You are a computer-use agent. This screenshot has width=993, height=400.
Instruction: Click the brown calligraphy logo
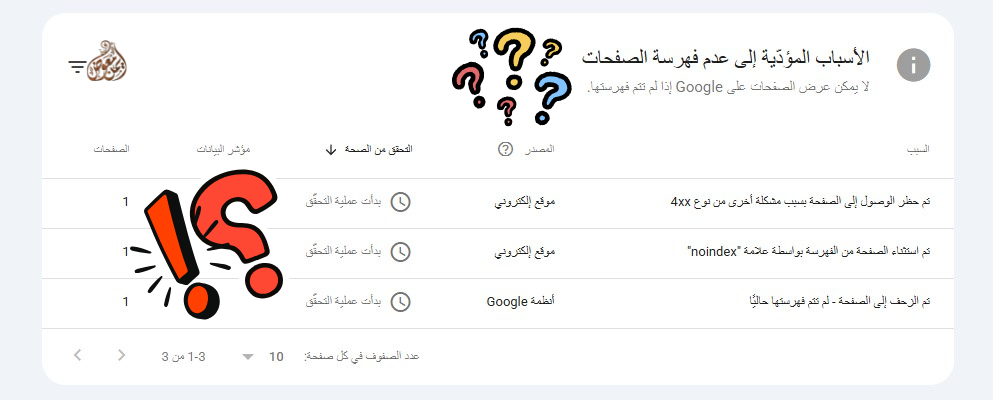click(106, 61)
